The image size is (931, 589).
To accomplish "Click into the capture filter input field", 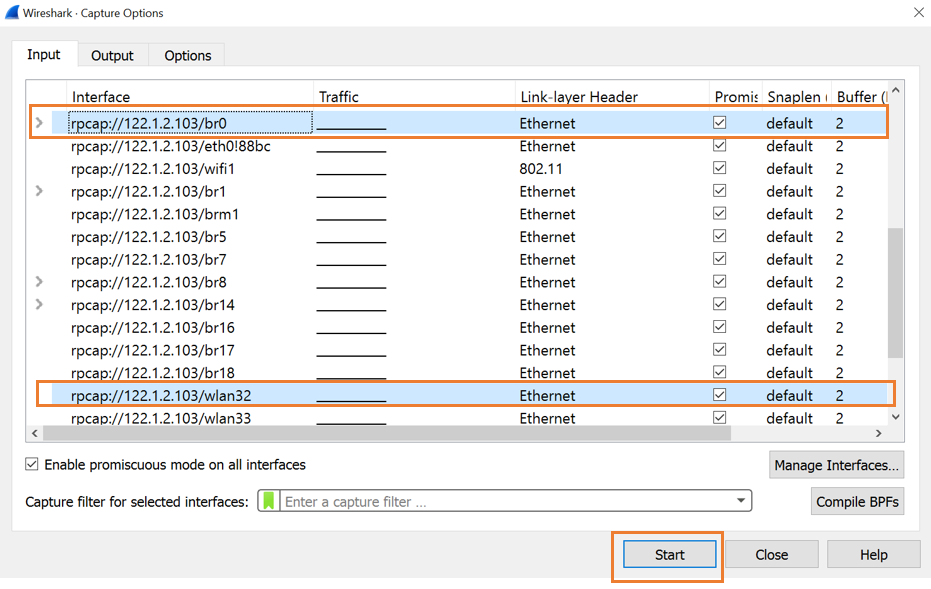I will point(505,501).
